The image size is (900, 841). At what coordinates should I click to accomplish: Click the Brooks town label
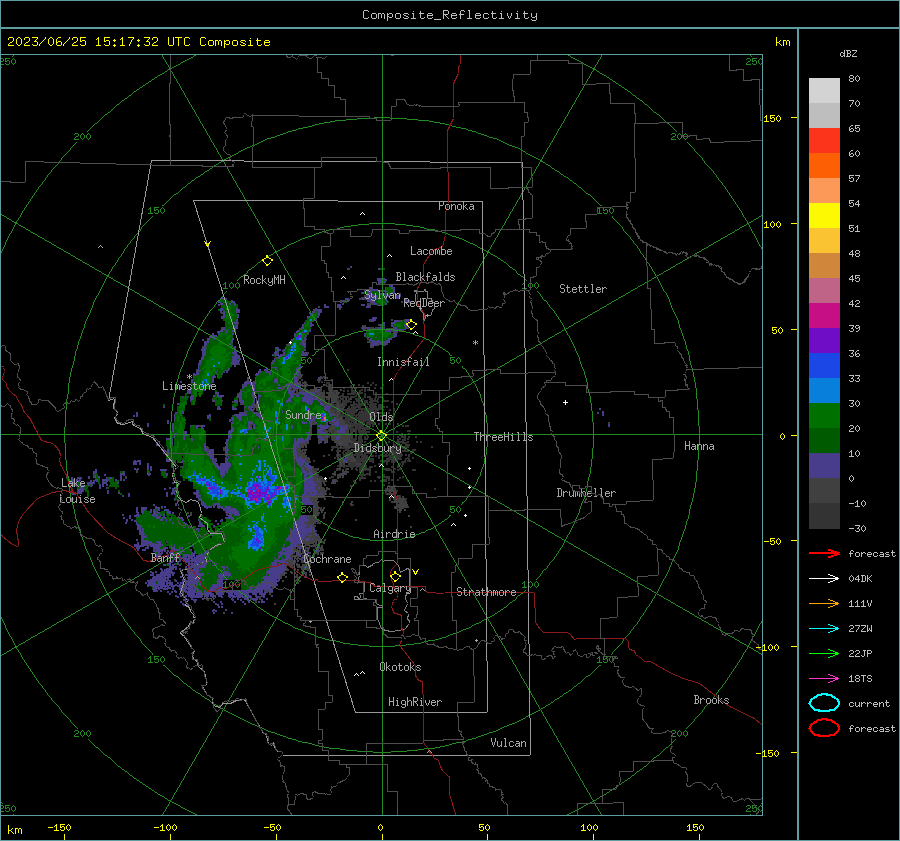711,700
